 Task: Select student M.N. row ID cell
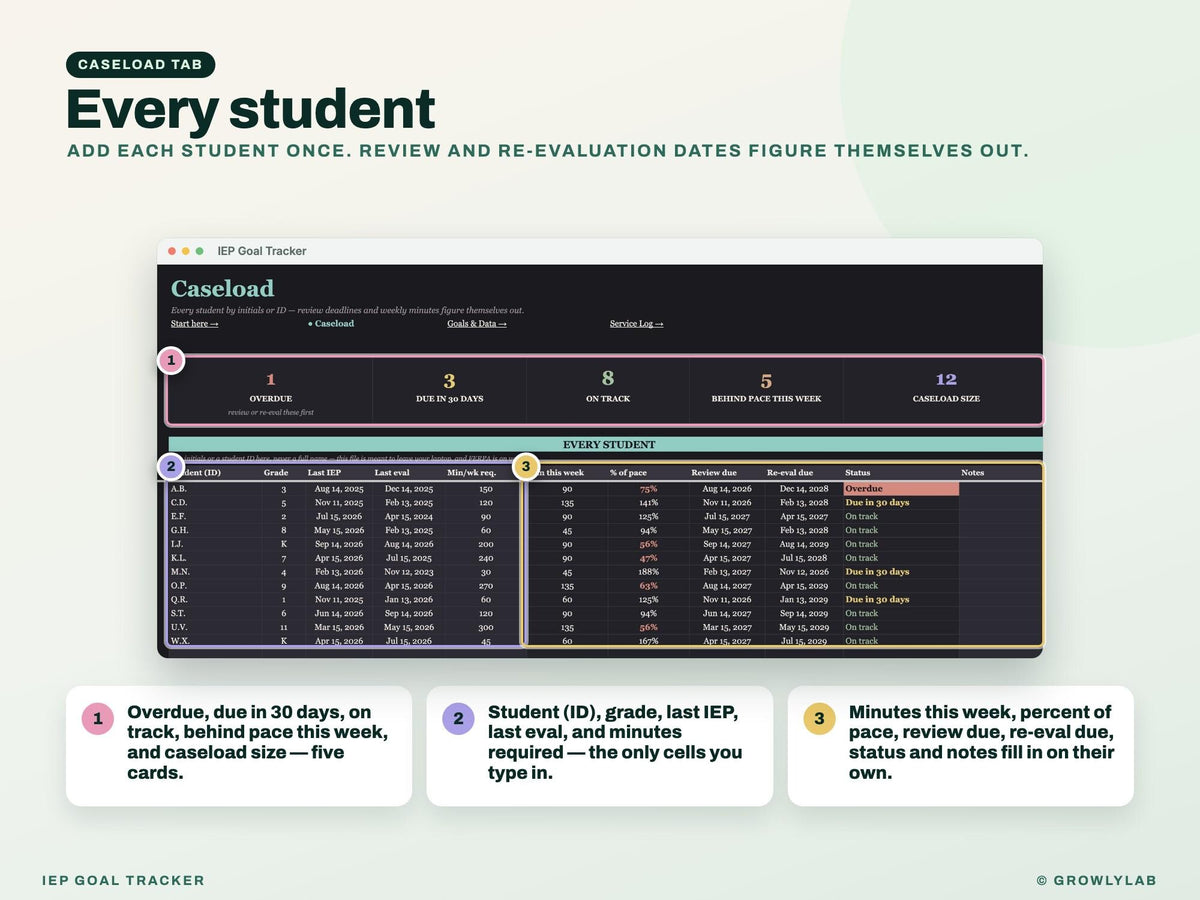point(179,572)
